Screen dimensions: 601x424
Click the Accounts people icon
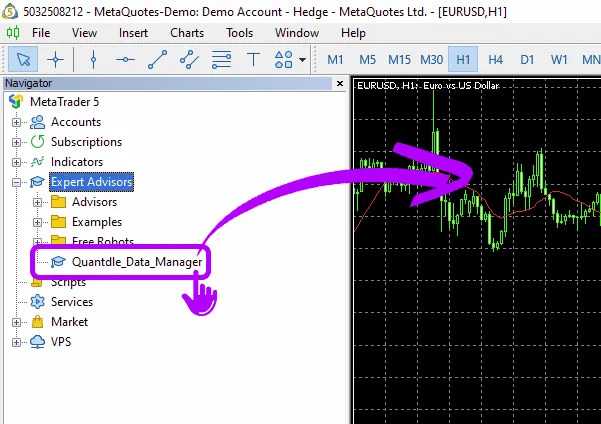coord(38,122)
